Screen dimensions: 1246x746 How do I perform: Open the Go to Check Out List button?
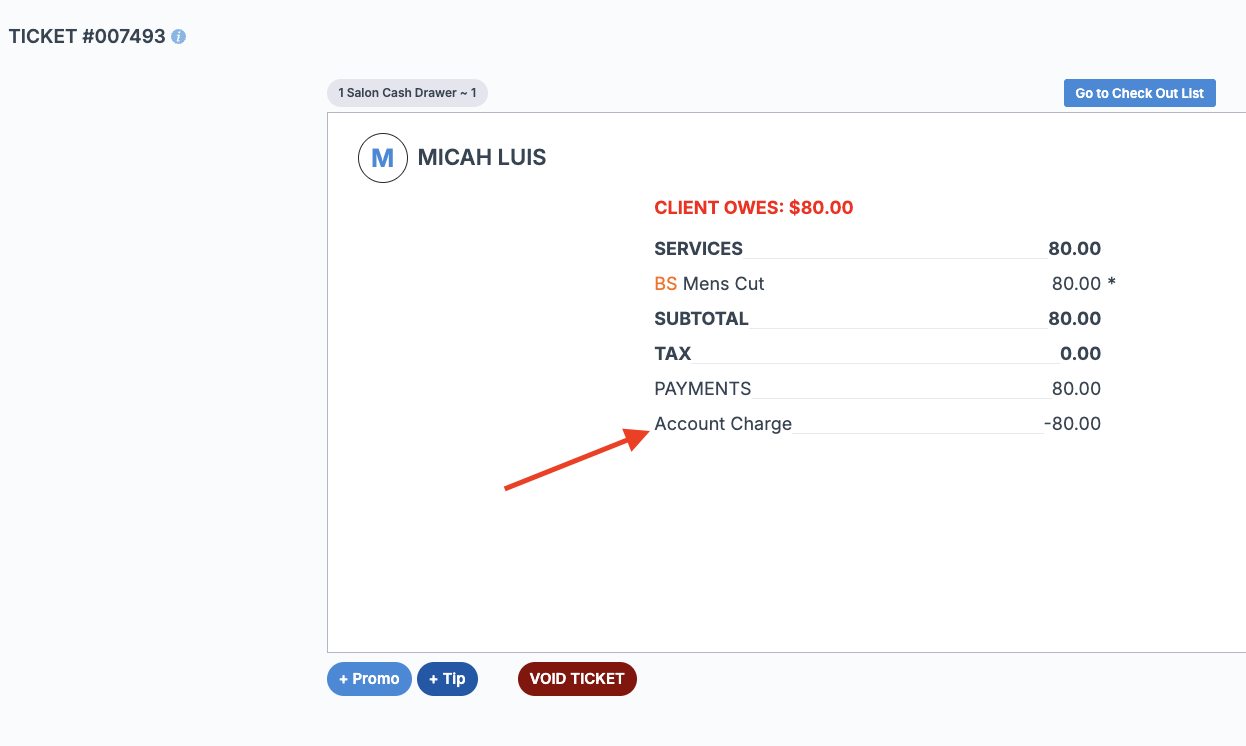tap(1139, 93)
